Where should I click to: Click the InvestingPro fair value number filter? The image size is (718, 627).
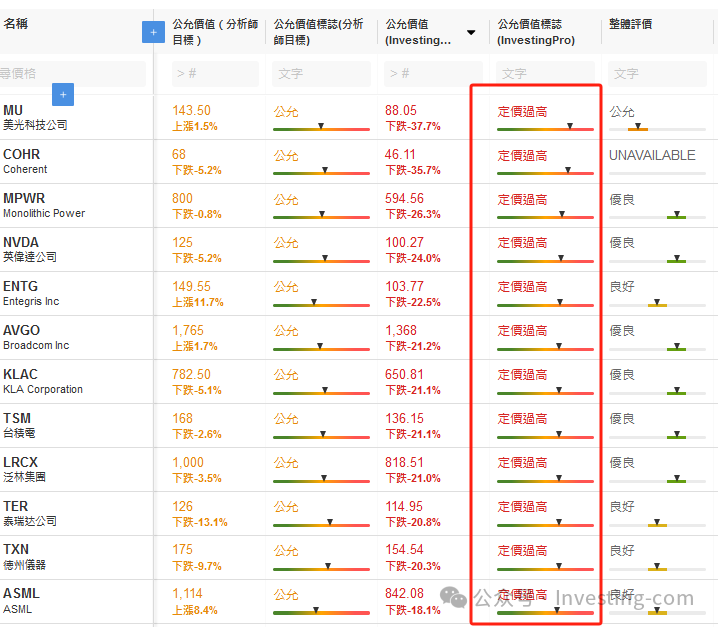[x=433, y=74]
